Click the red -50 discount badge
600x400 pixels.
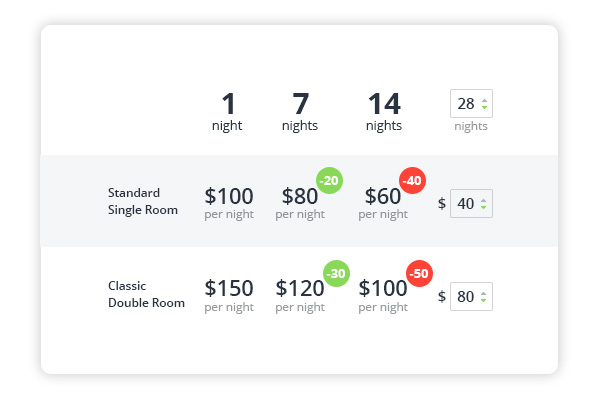pyautogui.click(x=420, y=273)
